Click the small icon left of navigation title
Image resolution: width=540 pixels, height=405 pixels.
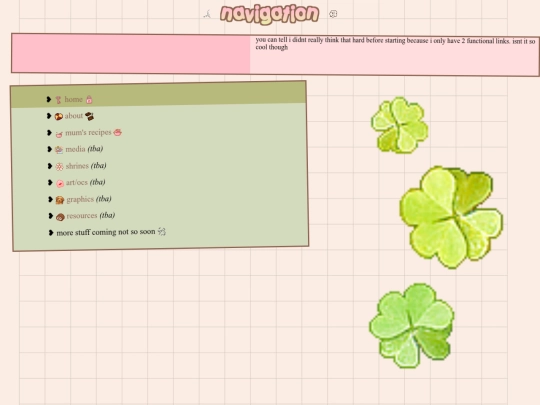point(207,14)
